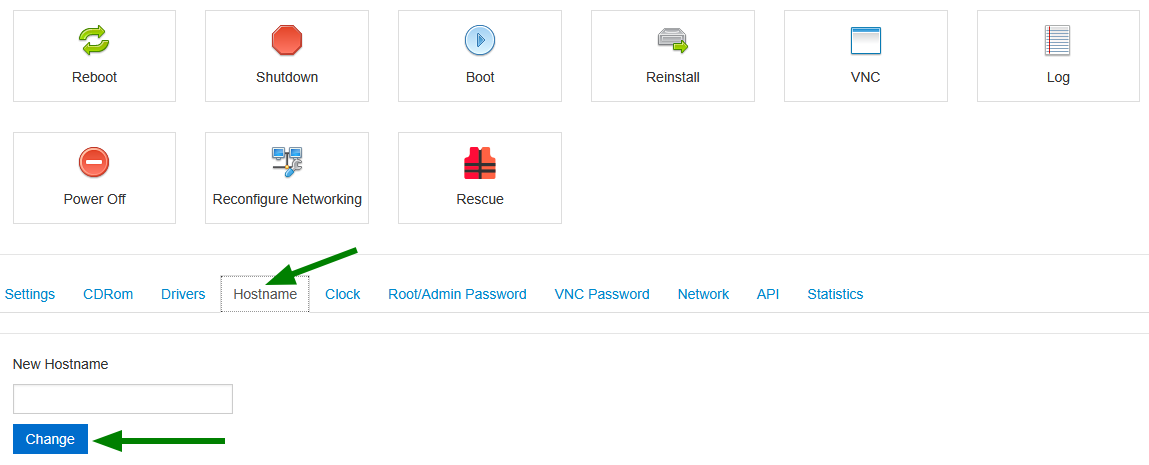Viewport: 1149px width, 465px height.
Task: Select the Hostname tab
Action: [265, 294]
